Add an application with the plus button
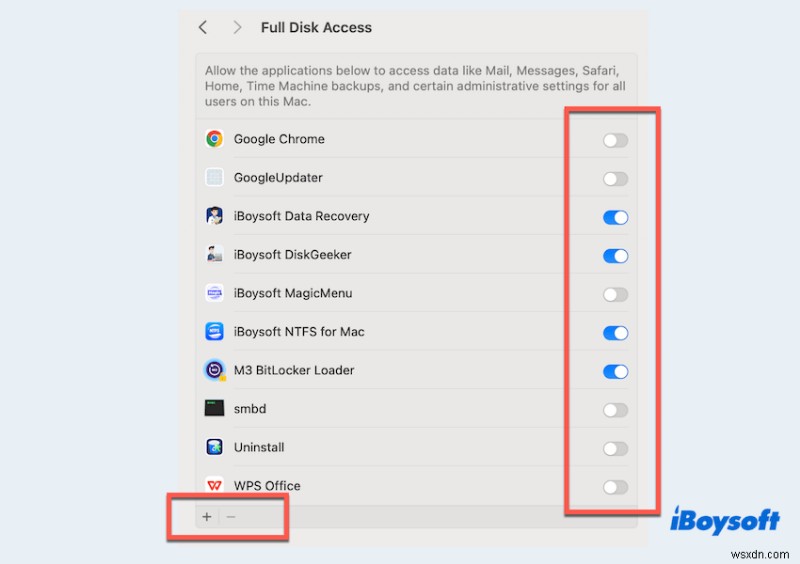The height and width of the screenshot is (564, 800). [207, 517]
